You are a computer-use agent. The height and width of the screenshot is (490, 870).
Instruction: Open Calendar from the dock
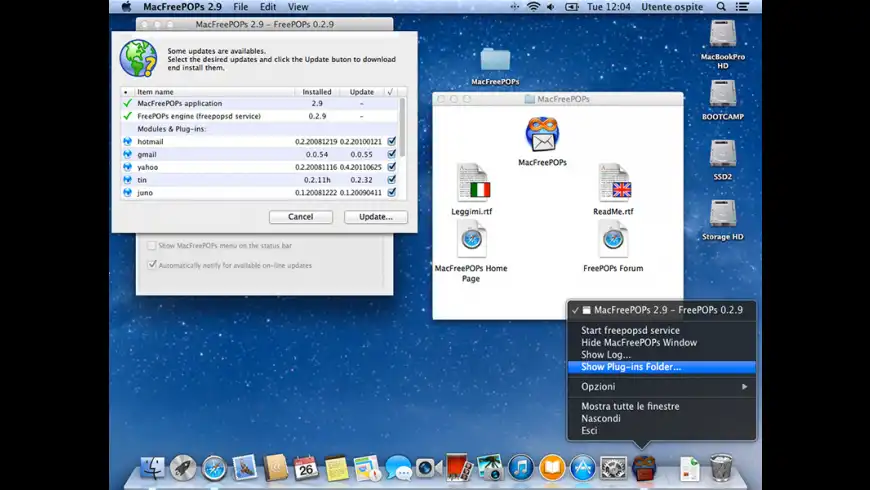pos(306,468)
